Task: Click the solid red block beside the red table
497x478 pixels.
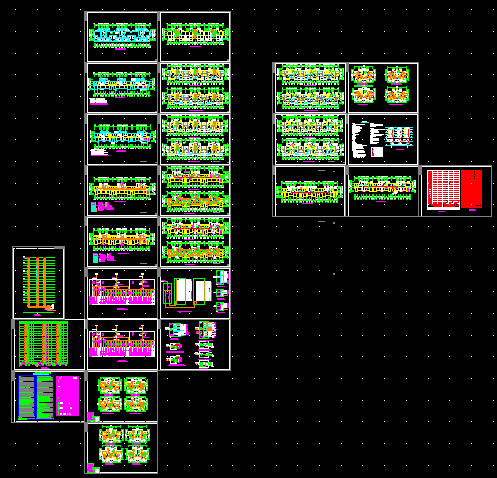Action: coord(472,189)
